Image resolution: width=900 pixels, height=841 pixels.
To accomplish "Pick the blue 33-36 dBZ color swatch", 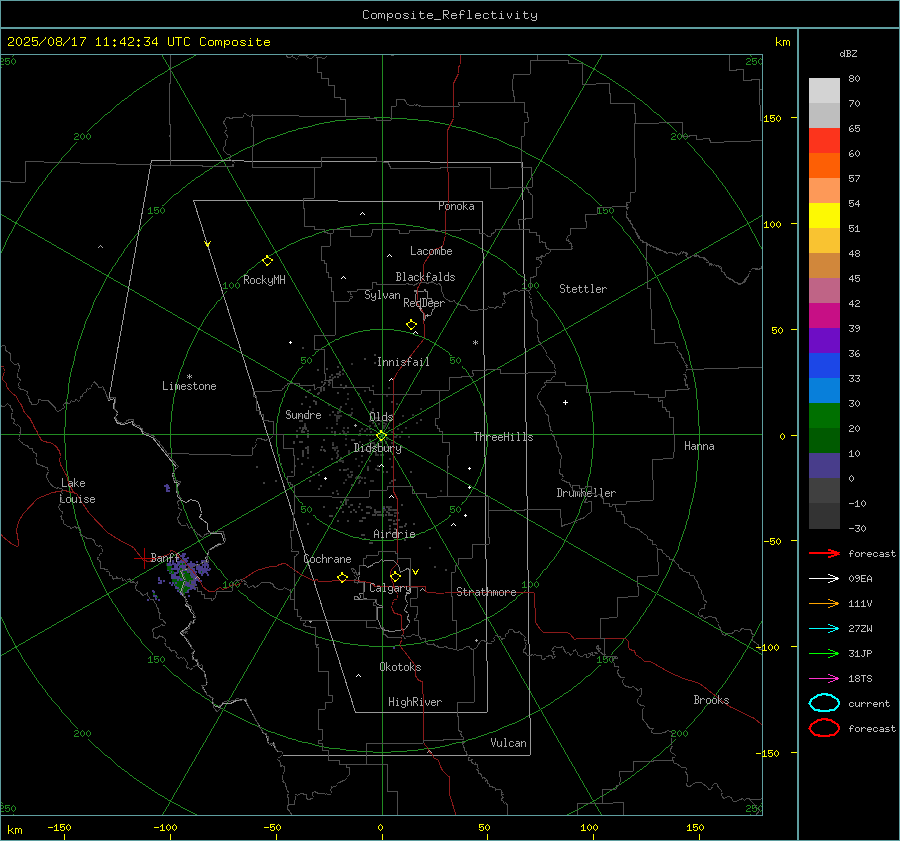I will [824, 365].
